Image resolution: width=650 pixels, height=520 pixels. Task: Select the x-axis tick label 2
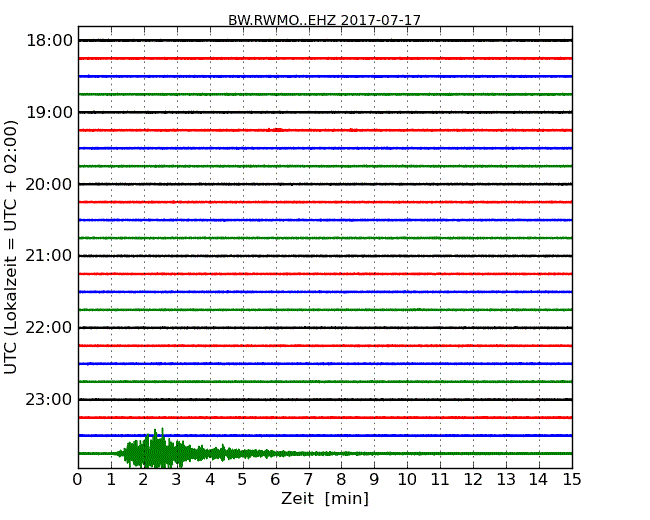[x=144, y=479]
